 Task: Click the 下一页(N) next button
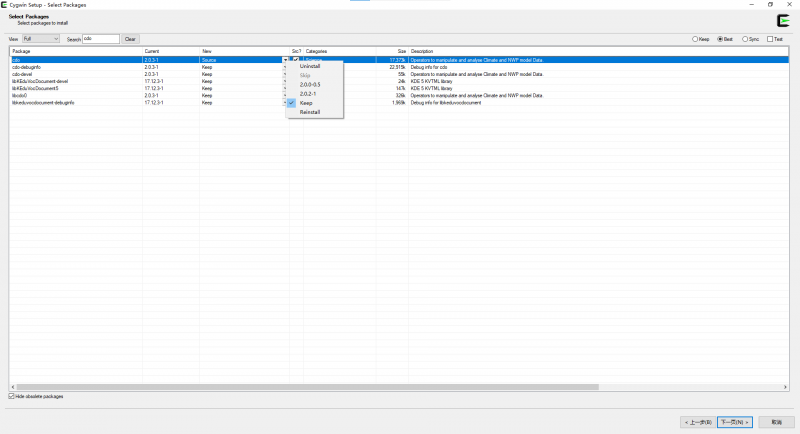pos(735,422)
